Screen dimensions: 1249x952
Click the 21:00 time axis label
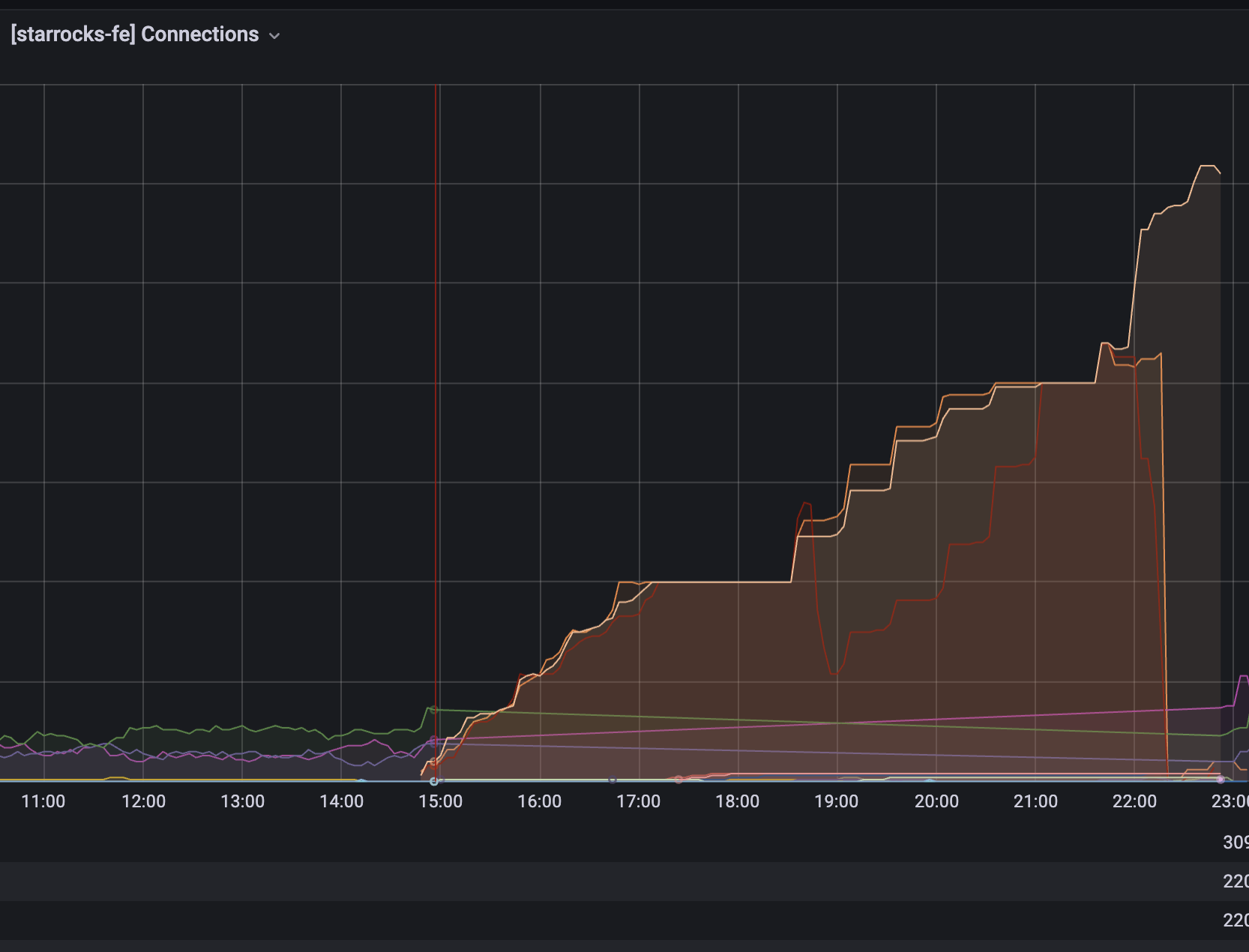1035,801
